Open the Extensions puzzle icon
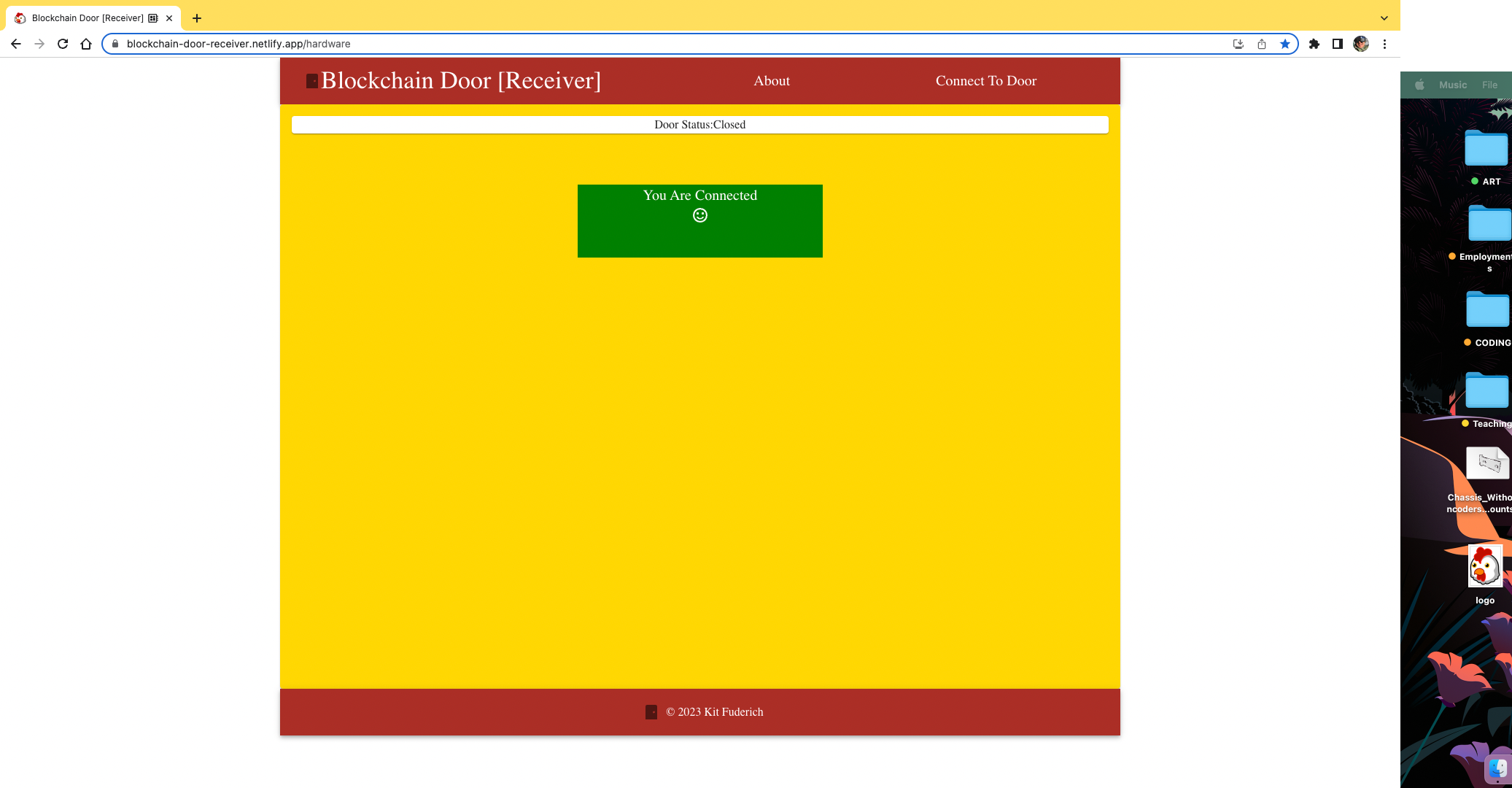This screenshot has width=1512, height=788. (x=1314, y=44)
